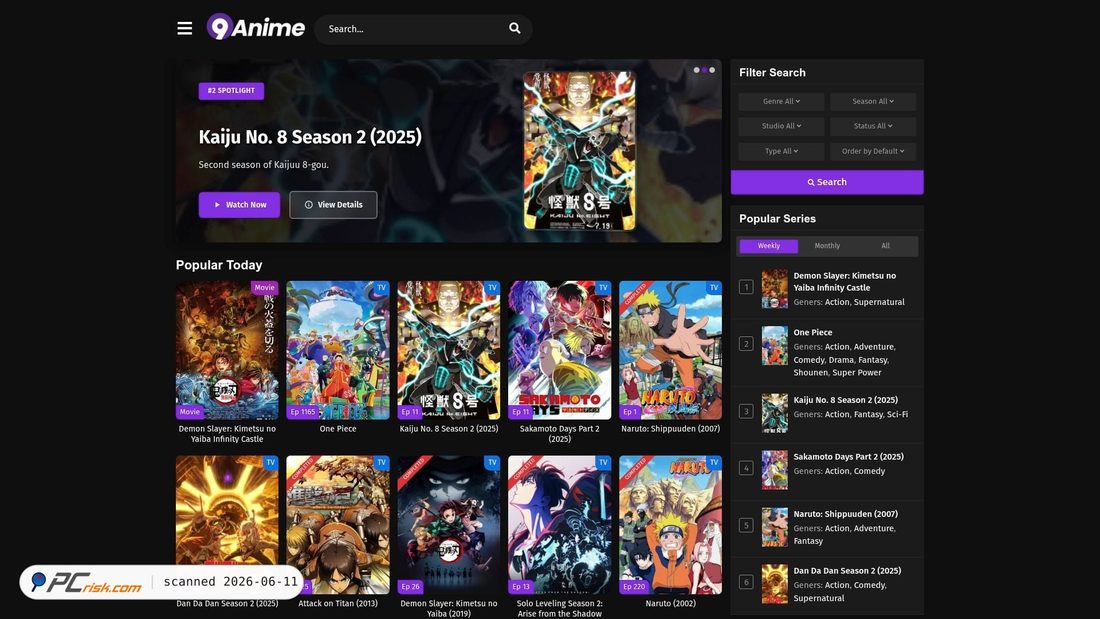Open the spotlight Kaiju No. 8 poster
This screenshot has height=619, width=1100.
[x=579, y=150]
